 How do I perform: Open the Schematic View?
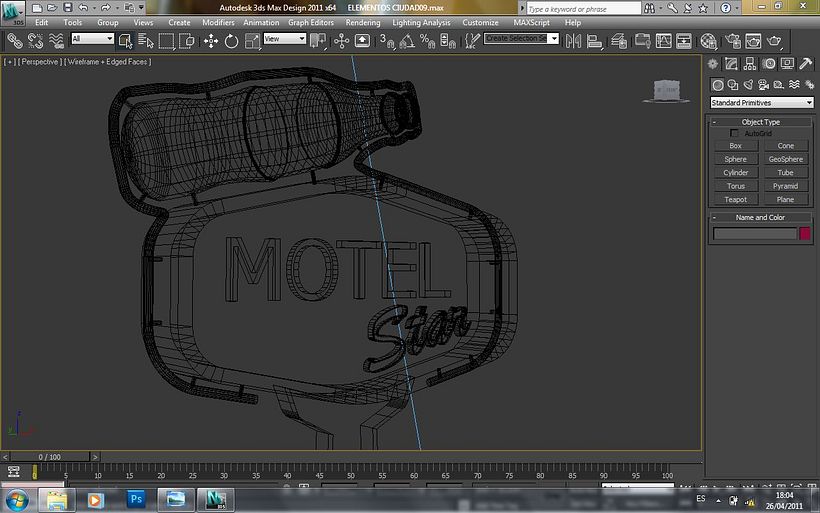pos(684,41)
